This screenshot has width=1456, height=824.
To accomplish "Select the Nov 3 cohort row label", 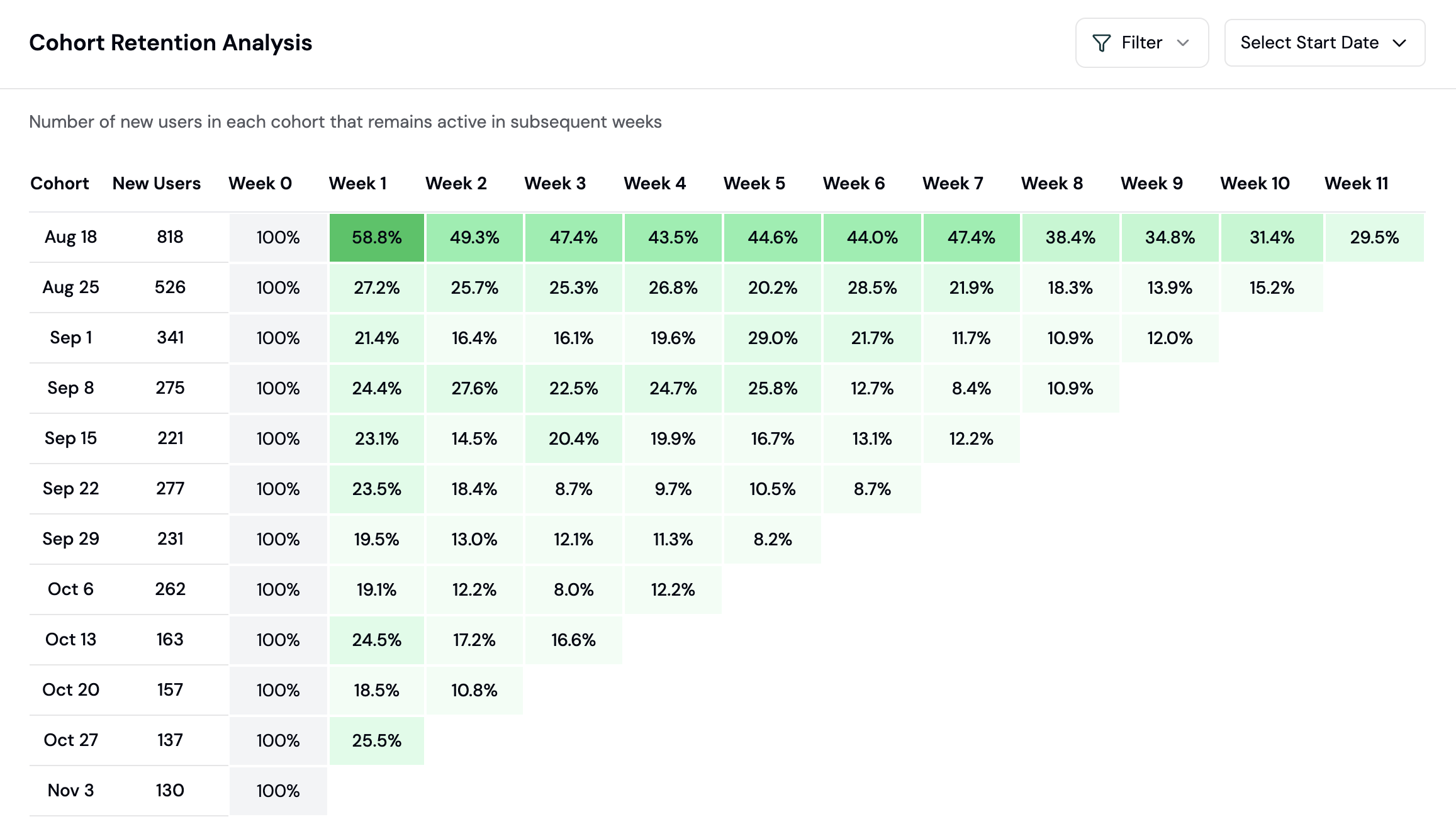I will click(x=70, y=791).
